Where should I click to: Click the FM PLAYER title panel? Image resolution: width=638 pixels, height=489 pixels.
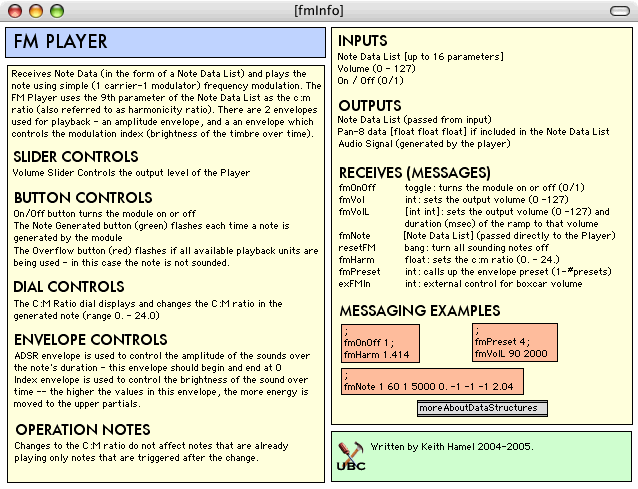[x=165, y=43]
